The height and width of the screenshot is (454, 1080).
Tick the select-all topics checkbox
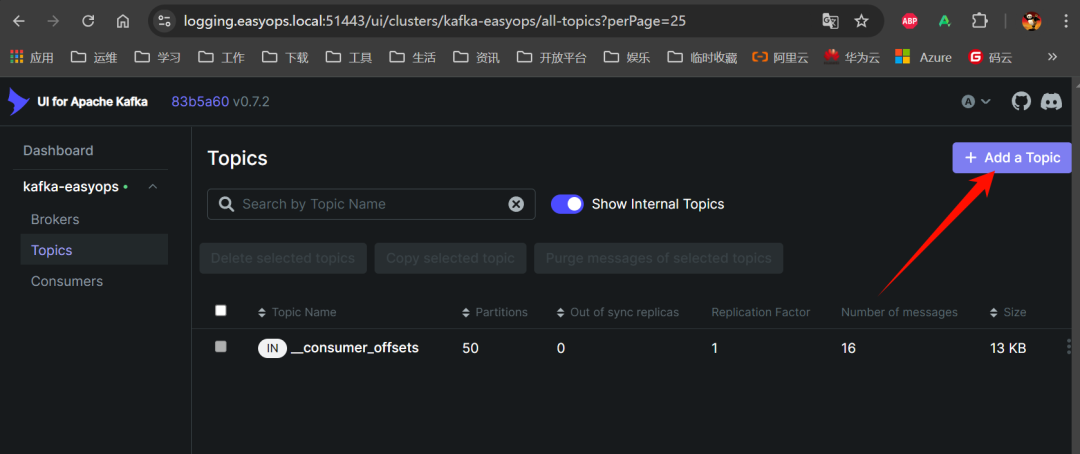[220, 311]
